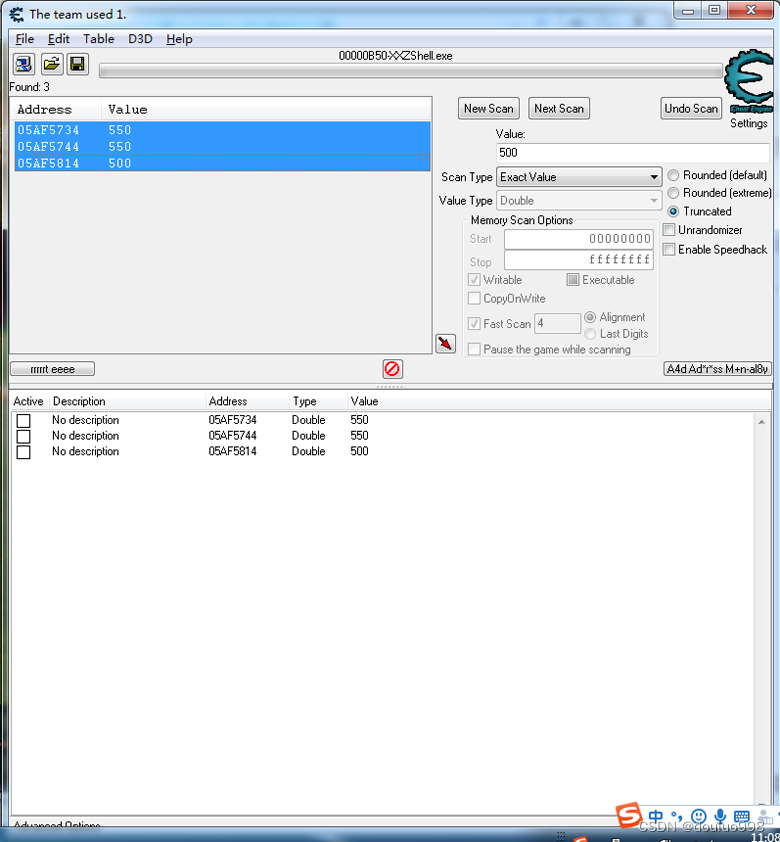Click the Type column header in table
This screenshot has width=780, height=842.
[318, 401]
